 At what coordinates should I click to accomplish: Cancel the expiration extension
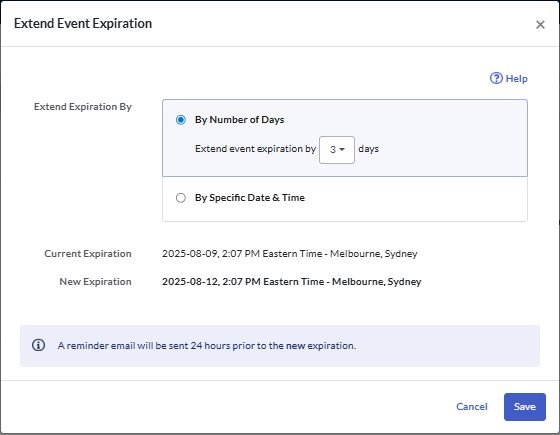coord(471,406)
